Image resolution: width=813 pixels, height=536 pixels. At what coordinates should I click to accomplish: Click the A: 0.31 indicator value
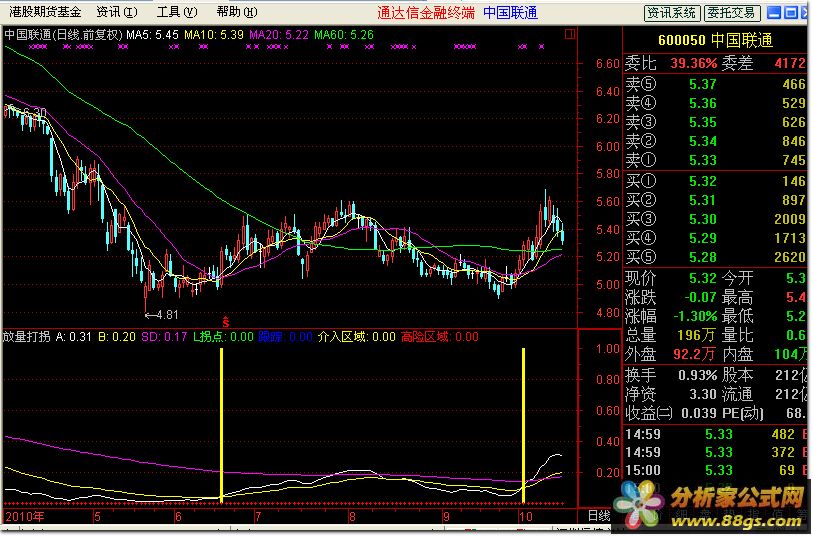[x=74, y=337]
